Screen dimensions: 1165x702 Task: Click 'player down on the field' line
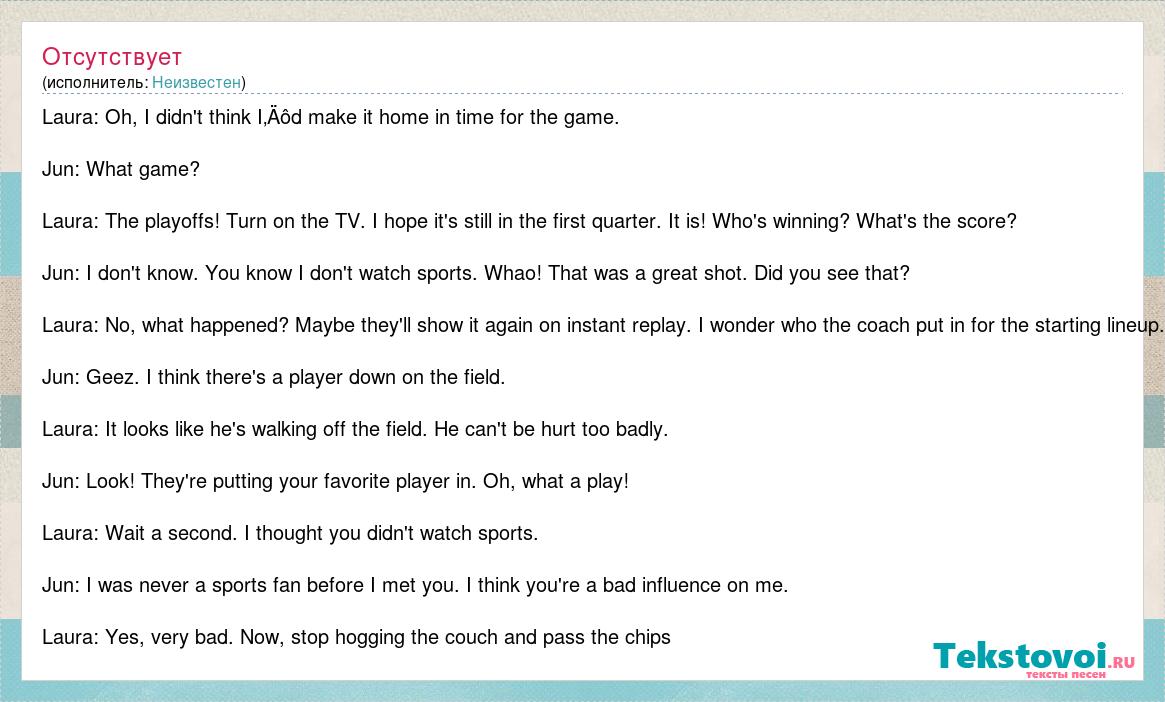point(273,377)
